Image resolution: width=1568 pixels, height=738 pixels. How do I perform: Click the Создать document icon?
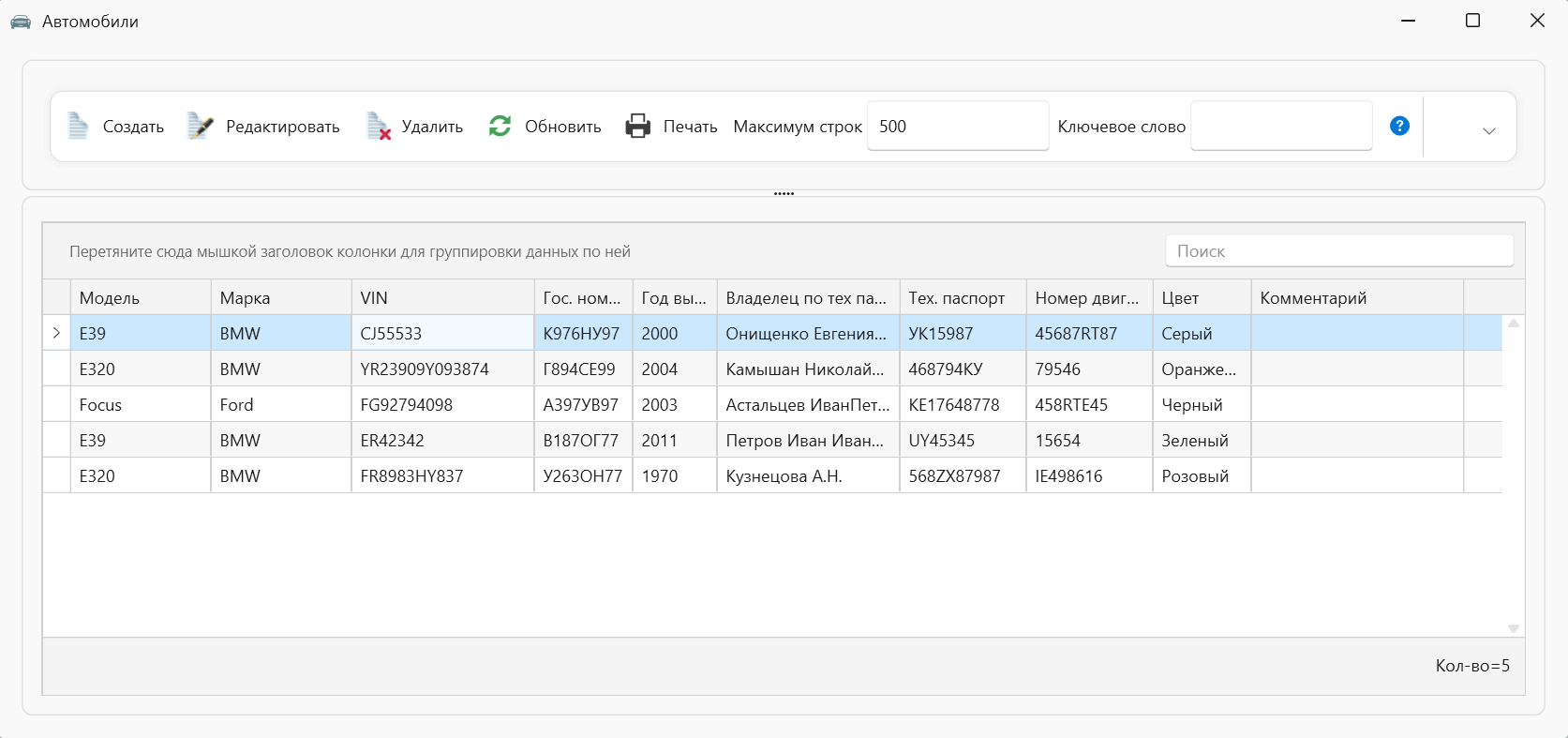[x=79, y=127]
